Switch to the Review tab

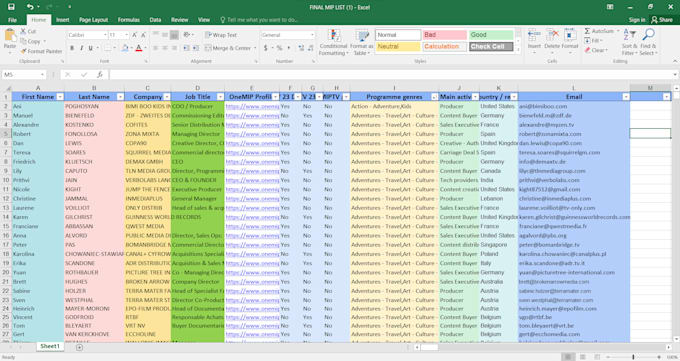180,20
